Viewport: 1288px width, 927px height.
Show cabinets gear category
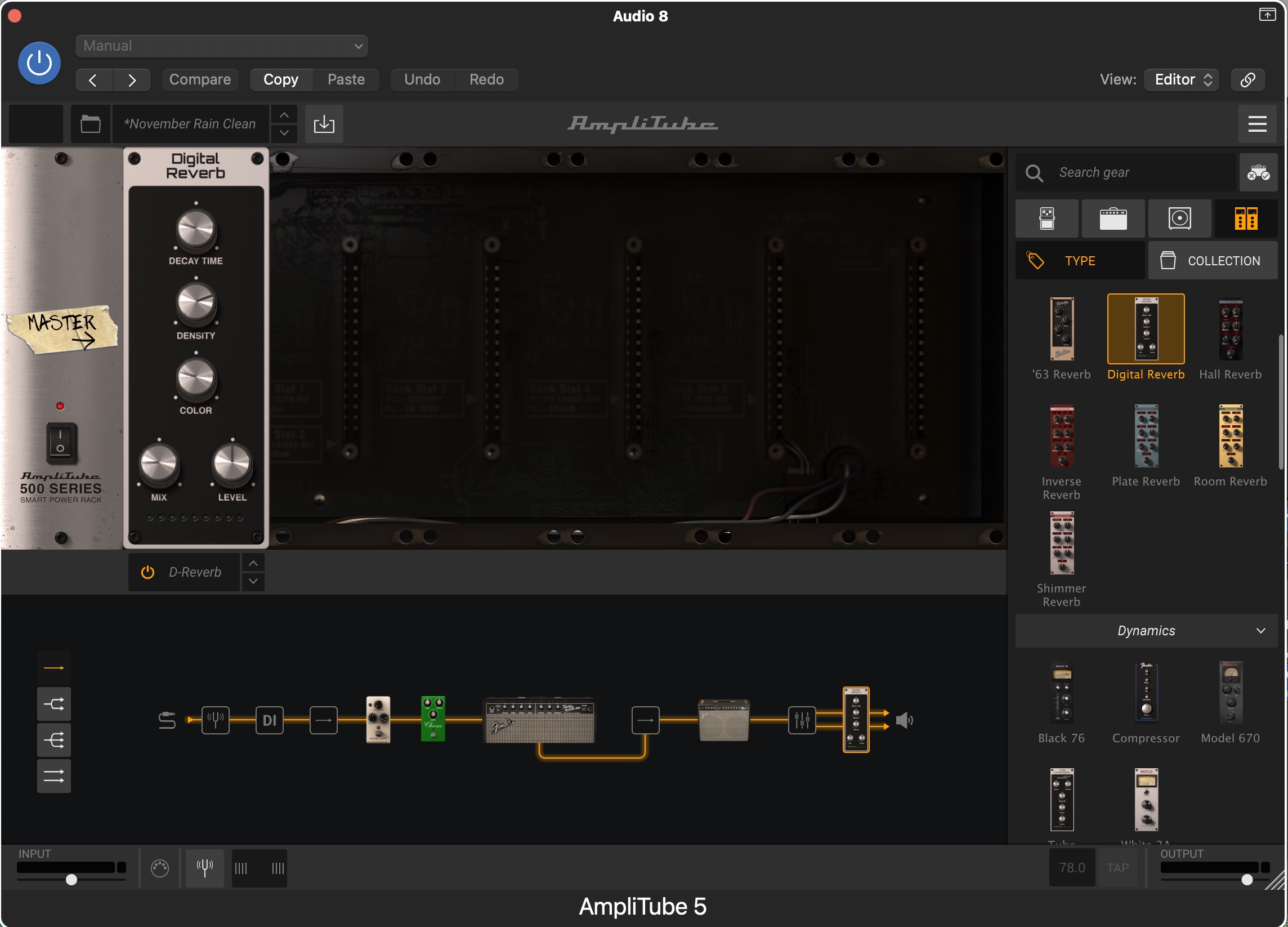[x=1179, y=218]
